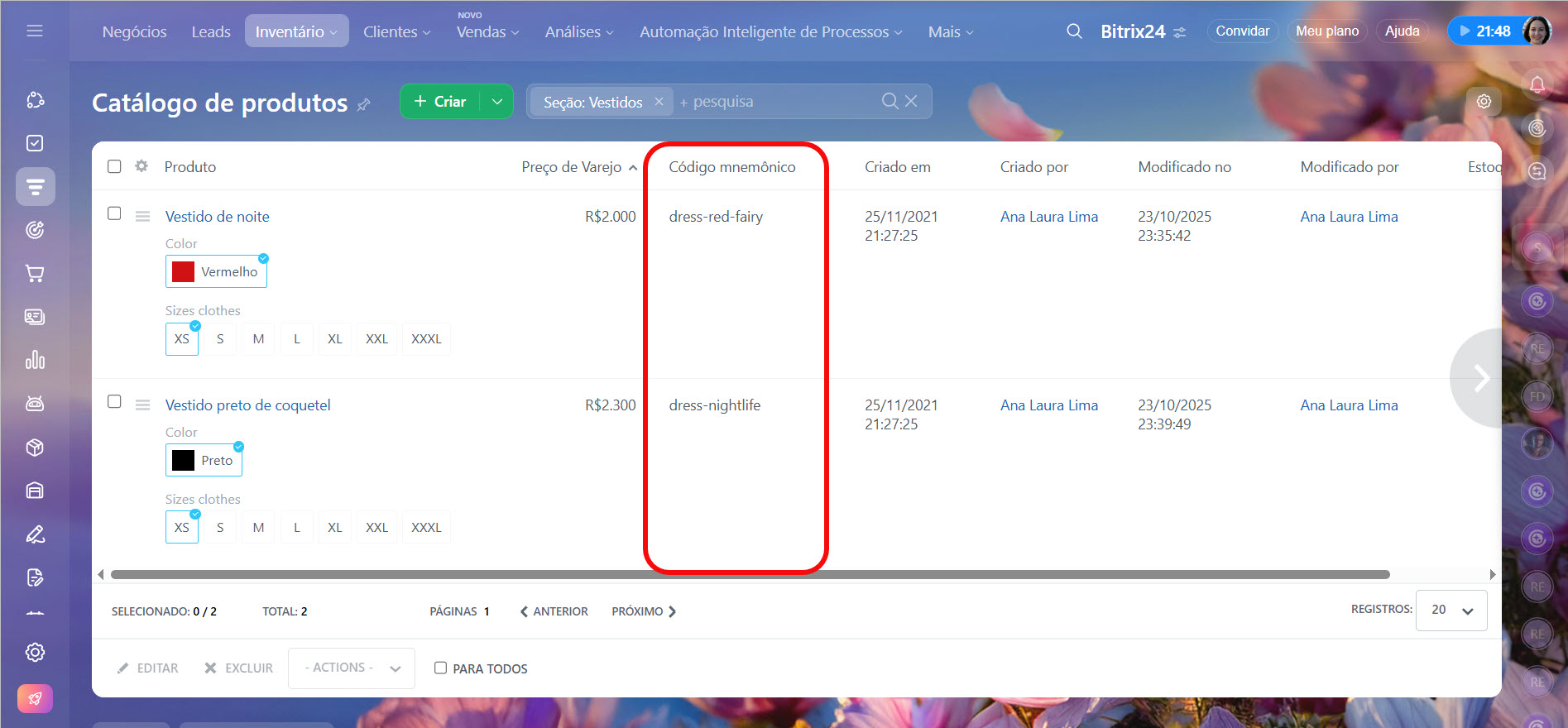Click the shopping cart sidebar icon

coord(35,274)
